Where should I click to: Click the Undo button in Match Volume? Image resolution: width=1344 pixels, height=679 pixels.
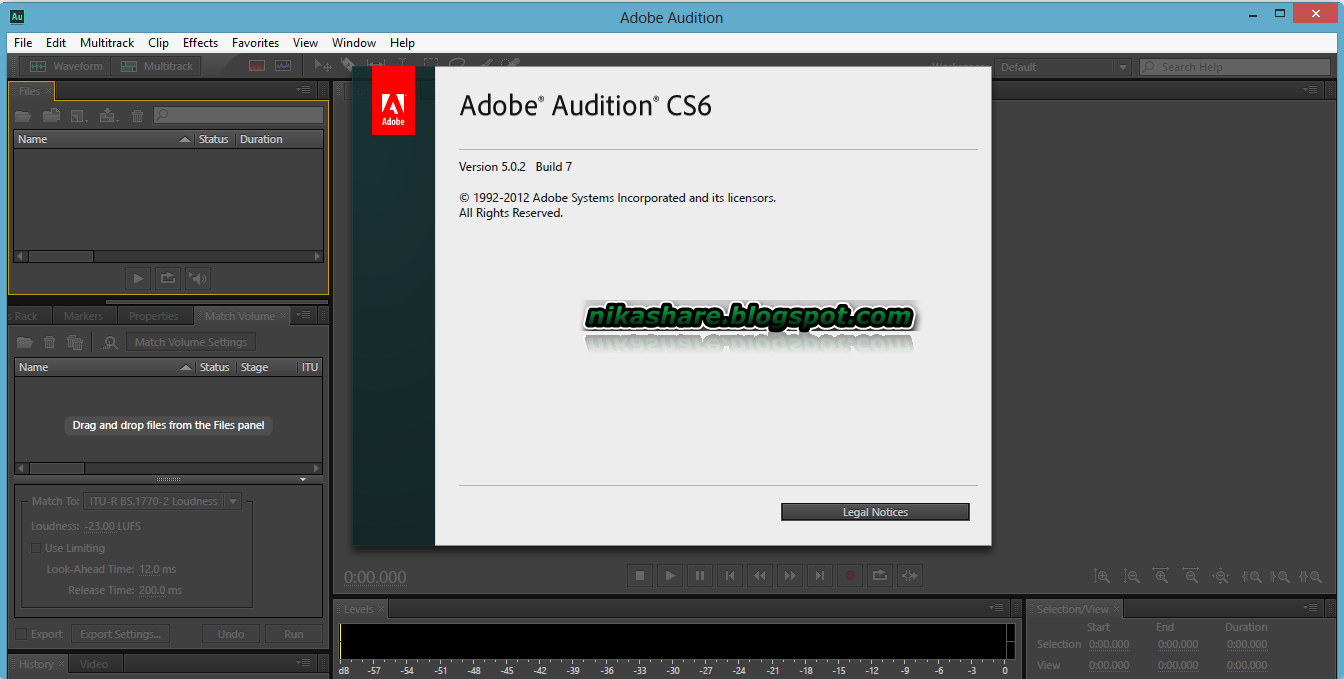231,634
